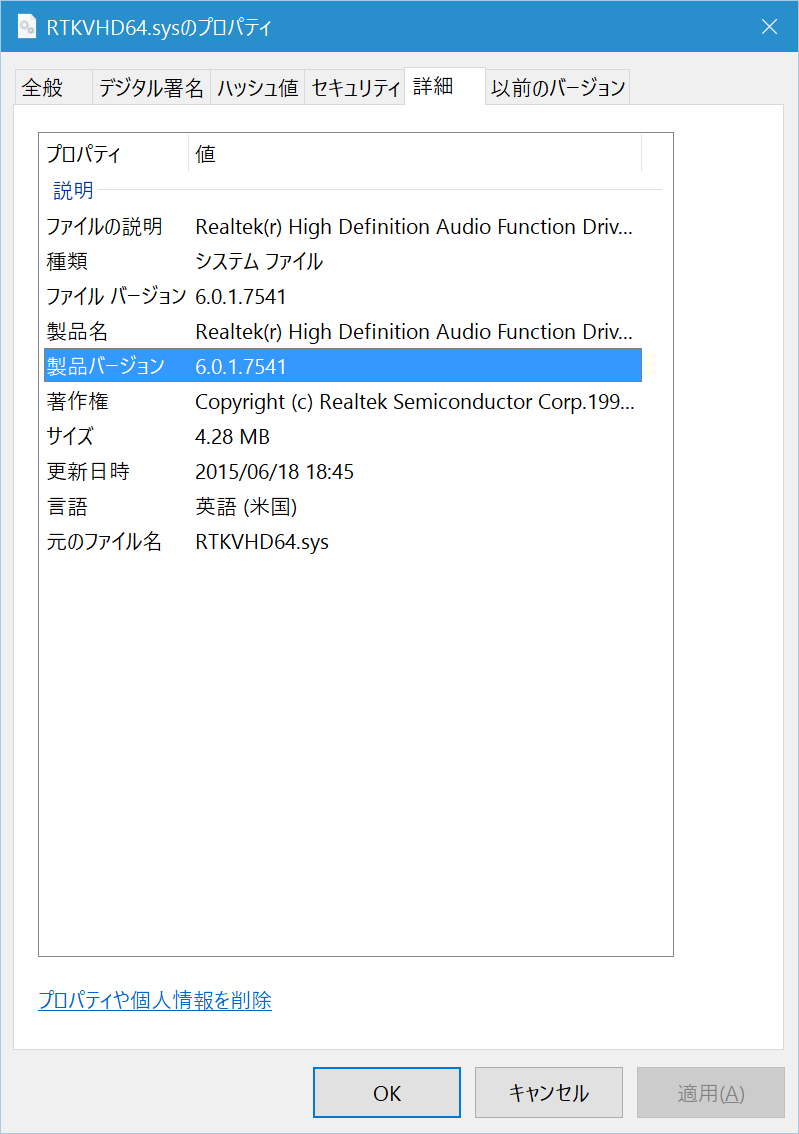
Task: Open the デジタル署名 tab
Action: point(150,87)
